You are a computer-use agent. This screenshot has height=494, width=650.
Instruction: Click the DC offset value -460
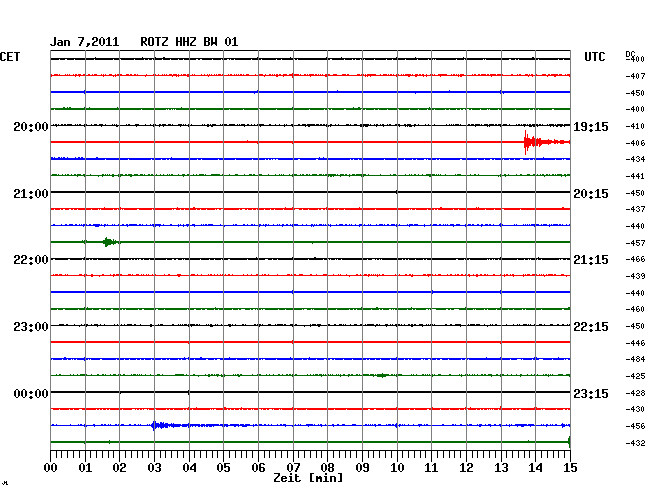coord(635,309)
